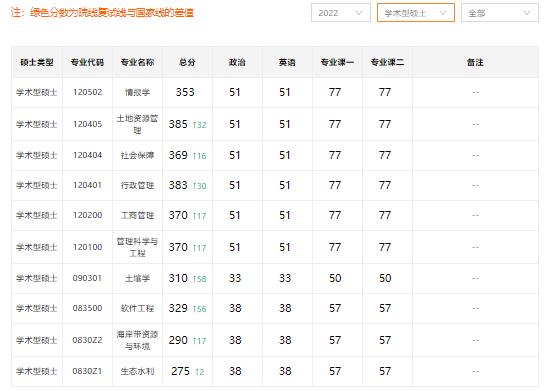Click total score 353
545x391 pixels.
tap(185, 92)
